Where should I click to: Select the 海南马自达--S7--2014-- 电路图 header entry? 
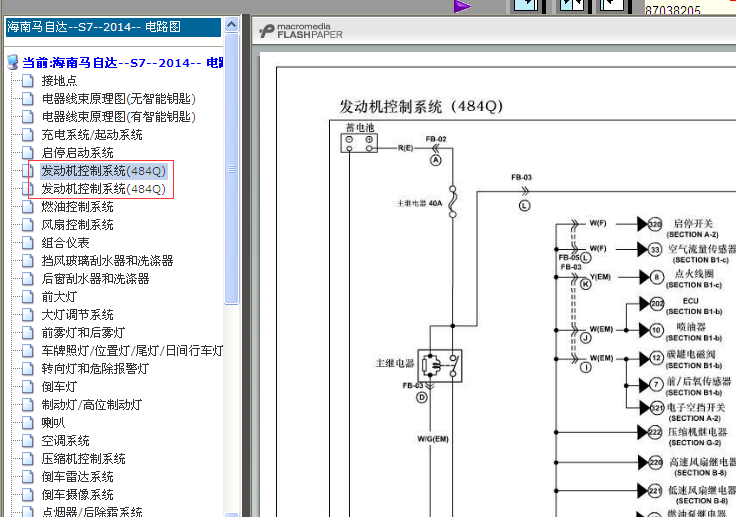pos(113,27)
